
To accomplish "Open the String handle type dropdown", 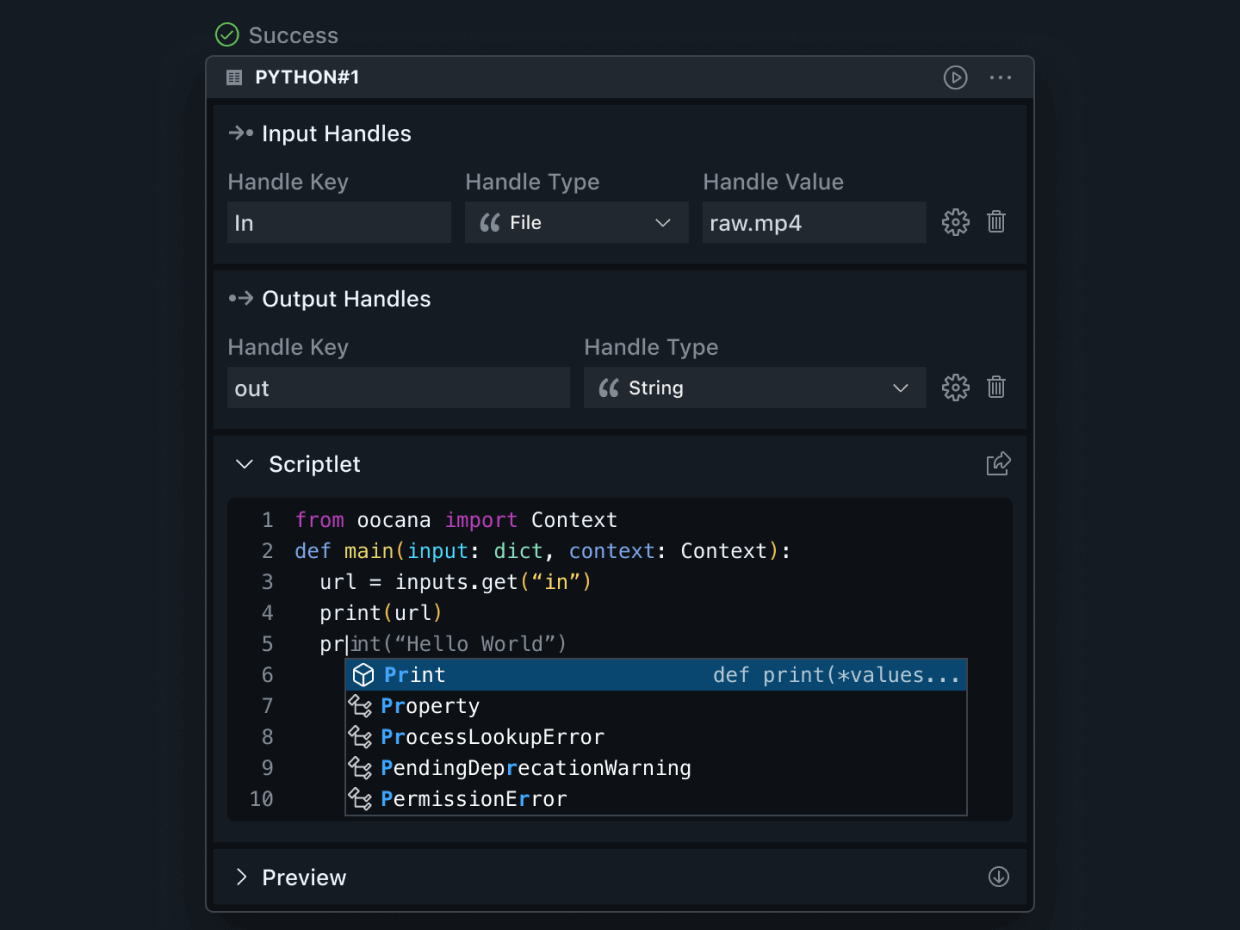I will [754, 388].
